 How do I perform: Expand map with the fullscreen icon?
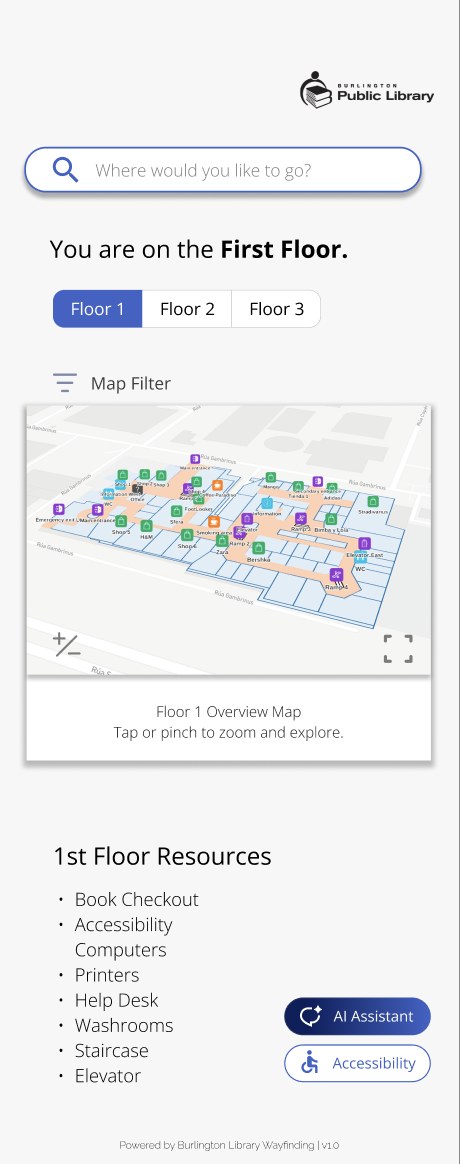tap(398, 648)
